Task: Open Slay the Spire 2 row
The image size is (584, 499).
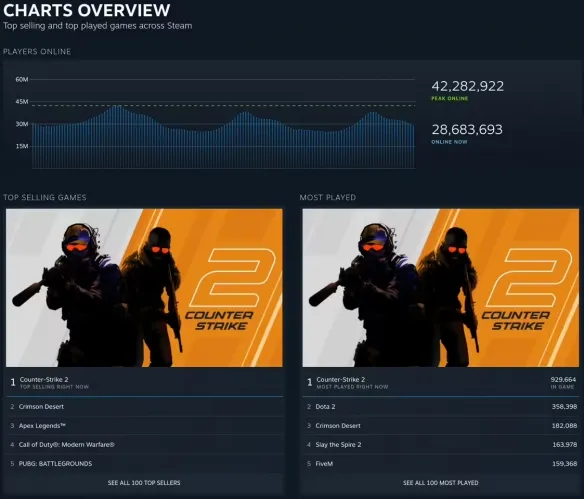Action: (x=441, y=445)
